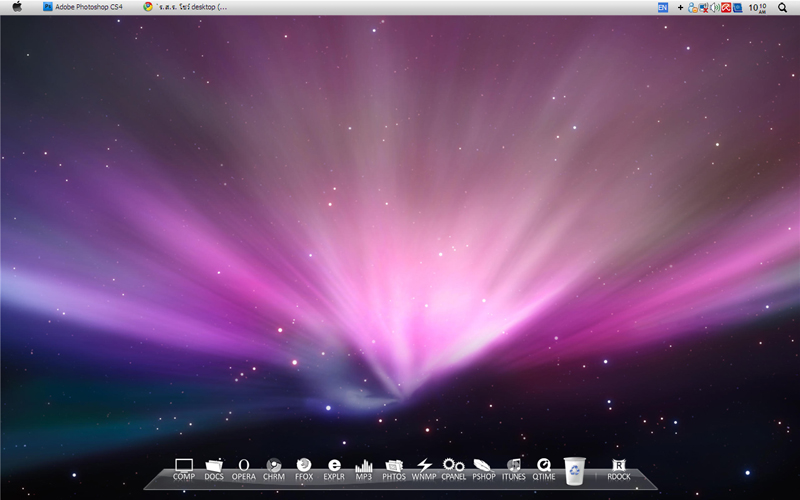Launch Firefox via FFOX dock icon
This screenshot has height=500, width=800.
[304, 469]
